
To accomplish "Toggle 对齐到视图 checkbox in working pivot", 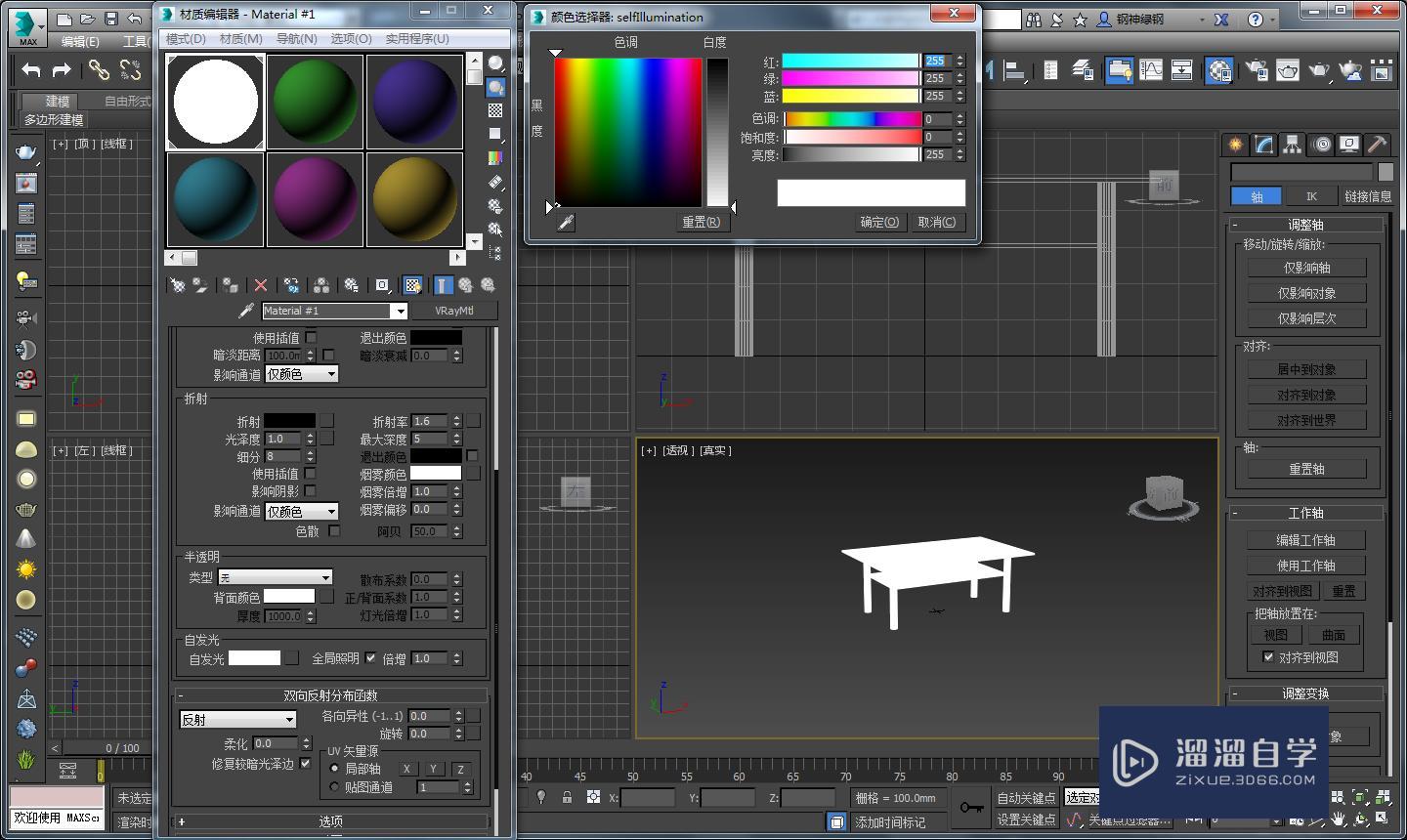I will coord(1268,656).
